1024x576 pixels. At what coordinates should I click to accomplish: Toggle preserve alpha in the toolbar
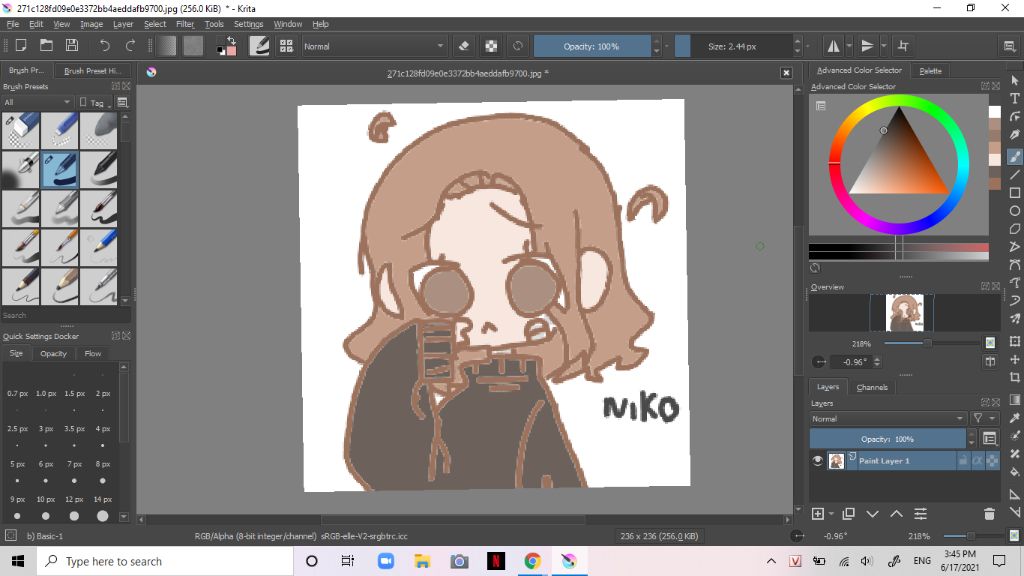coord(491,46)
